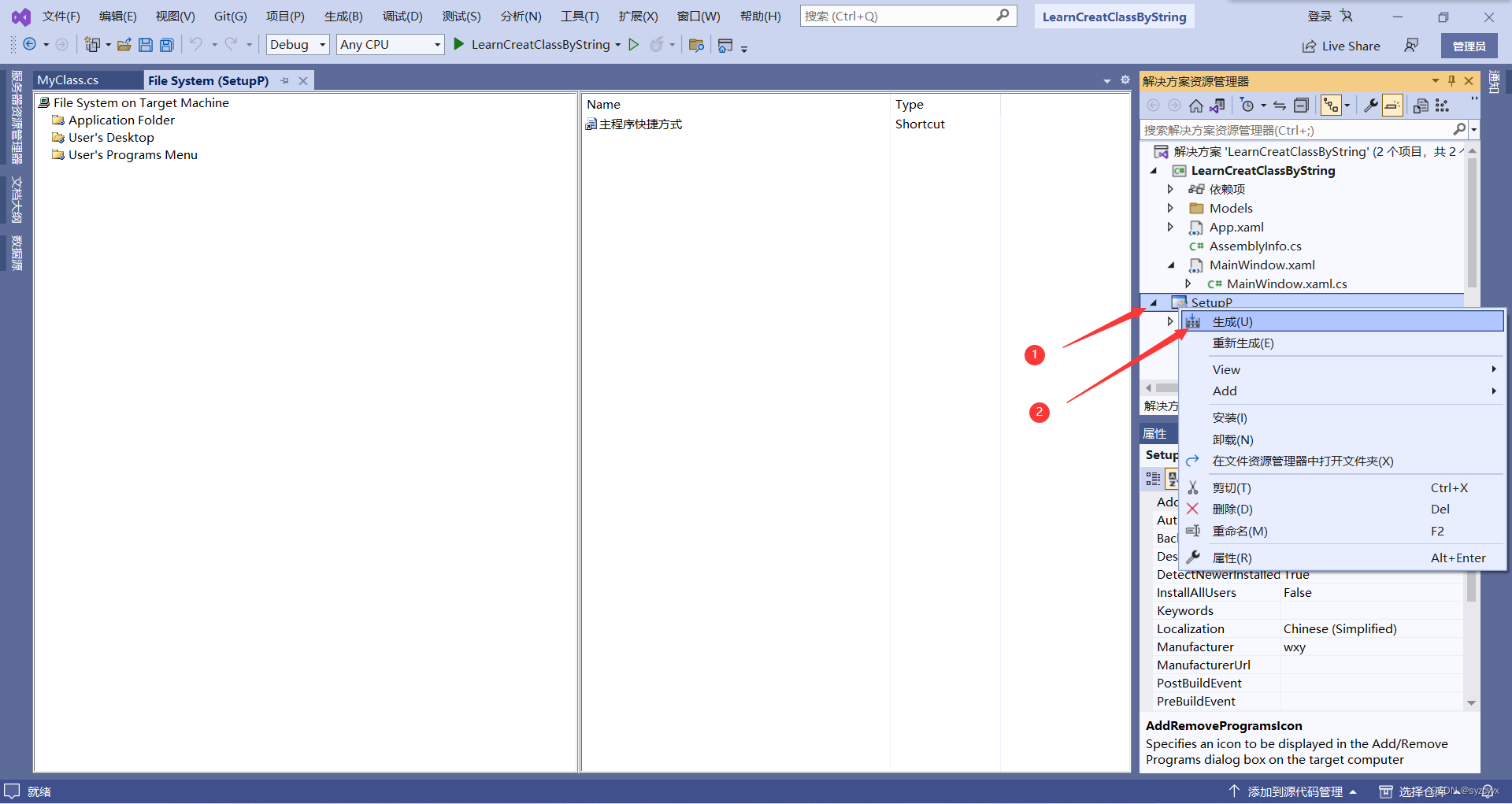Click the Localization property row
This screenshot has height=804, width=1512.
[x=1307, y=629]
